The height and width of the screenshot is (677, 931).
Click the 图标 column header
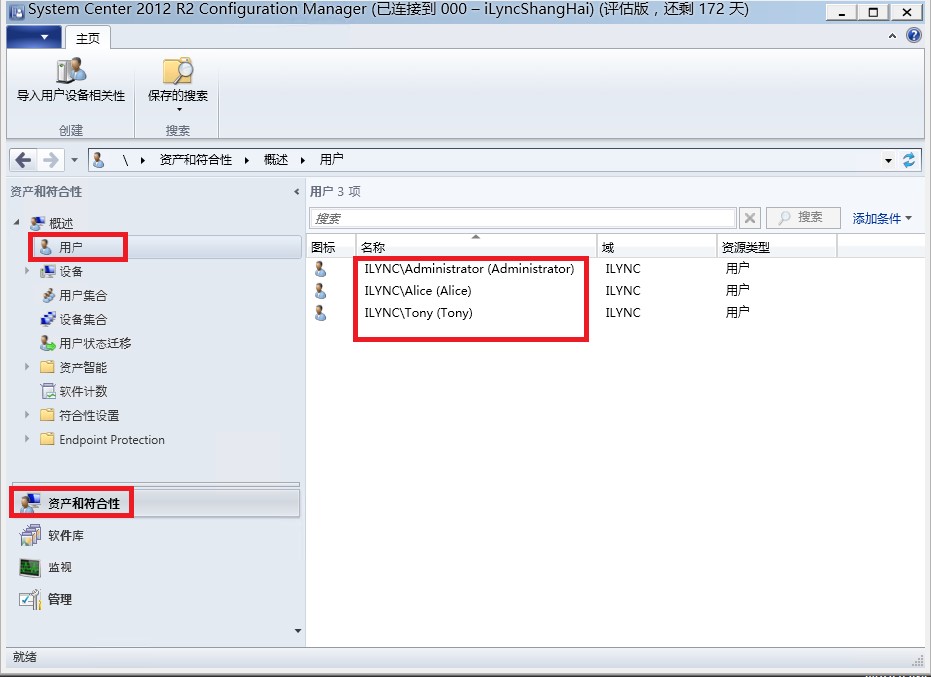[x=331, y=247]
